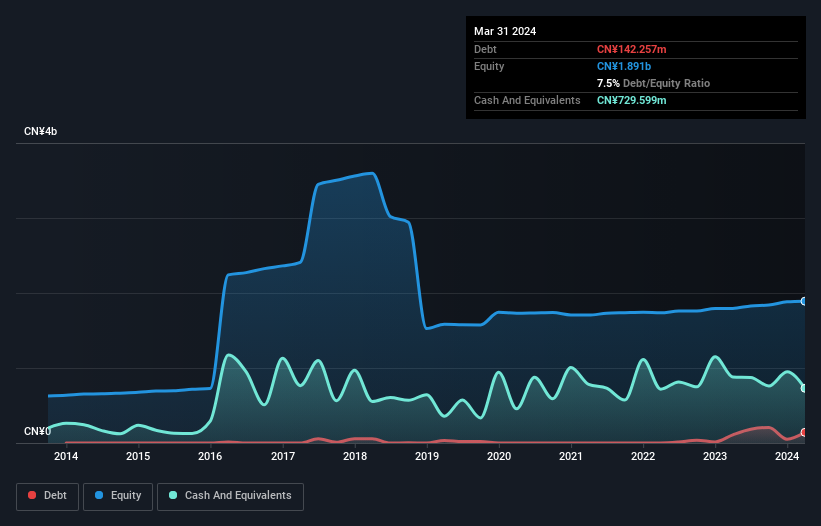The image size is (821, 526).
Task: Click the 2014 x-axis label
Action: [x=66, y=456]
